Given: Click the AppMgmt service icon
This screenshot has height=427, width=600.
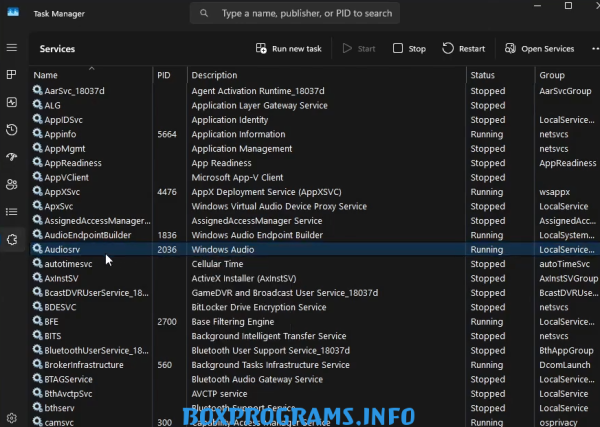Looking at the screenshot, I should (x=38, y=148).
